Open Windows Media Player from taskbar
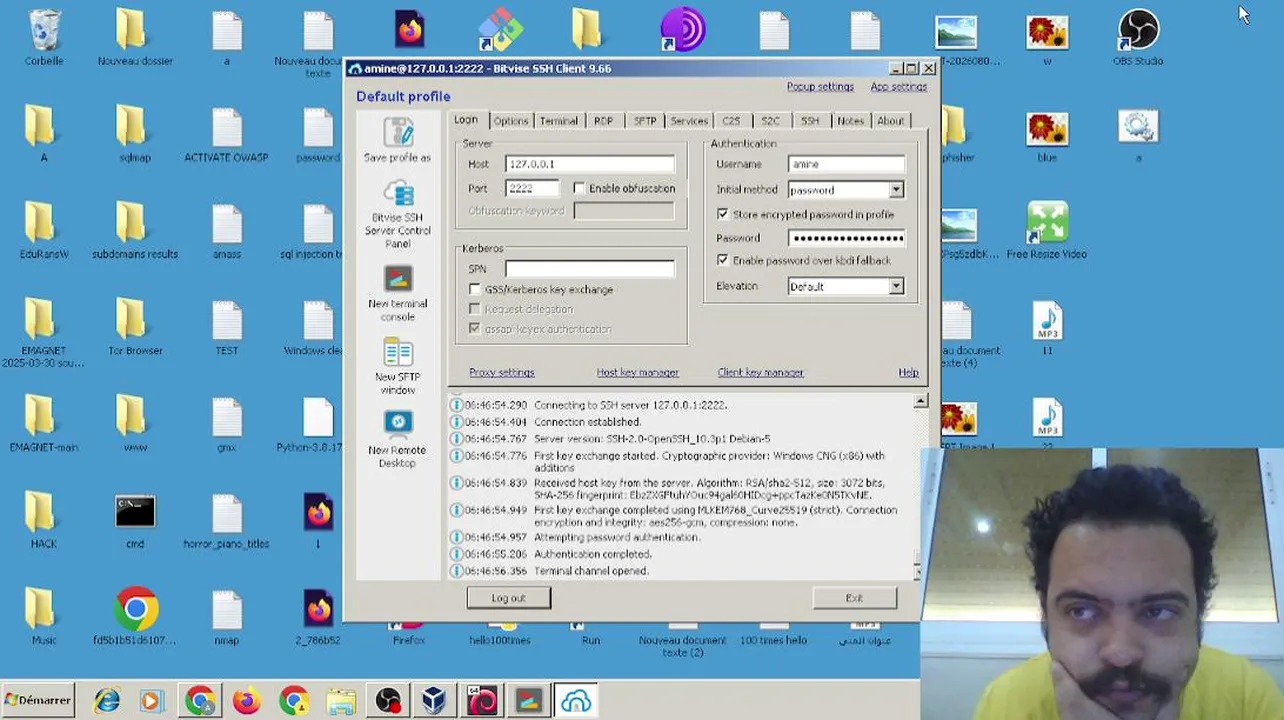 click(152, 701)
